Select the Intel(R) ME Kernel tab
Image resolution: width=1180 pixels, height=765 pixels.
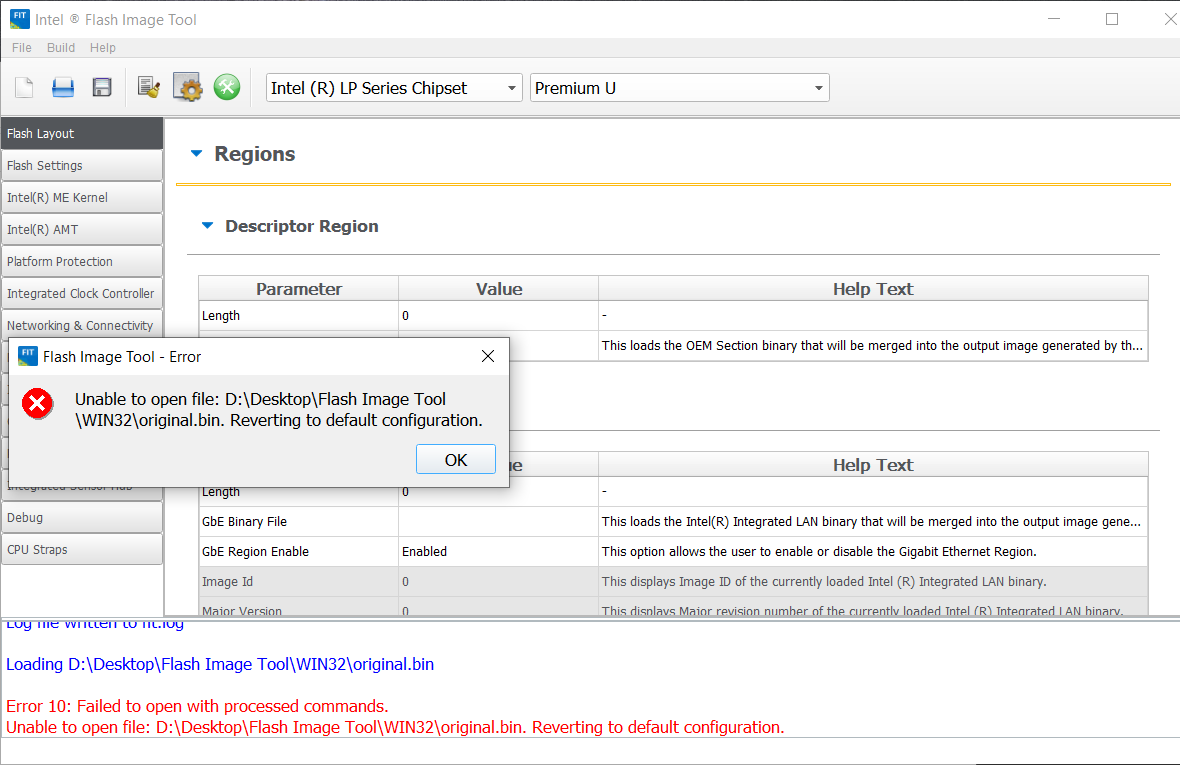(x=81, y=197)
